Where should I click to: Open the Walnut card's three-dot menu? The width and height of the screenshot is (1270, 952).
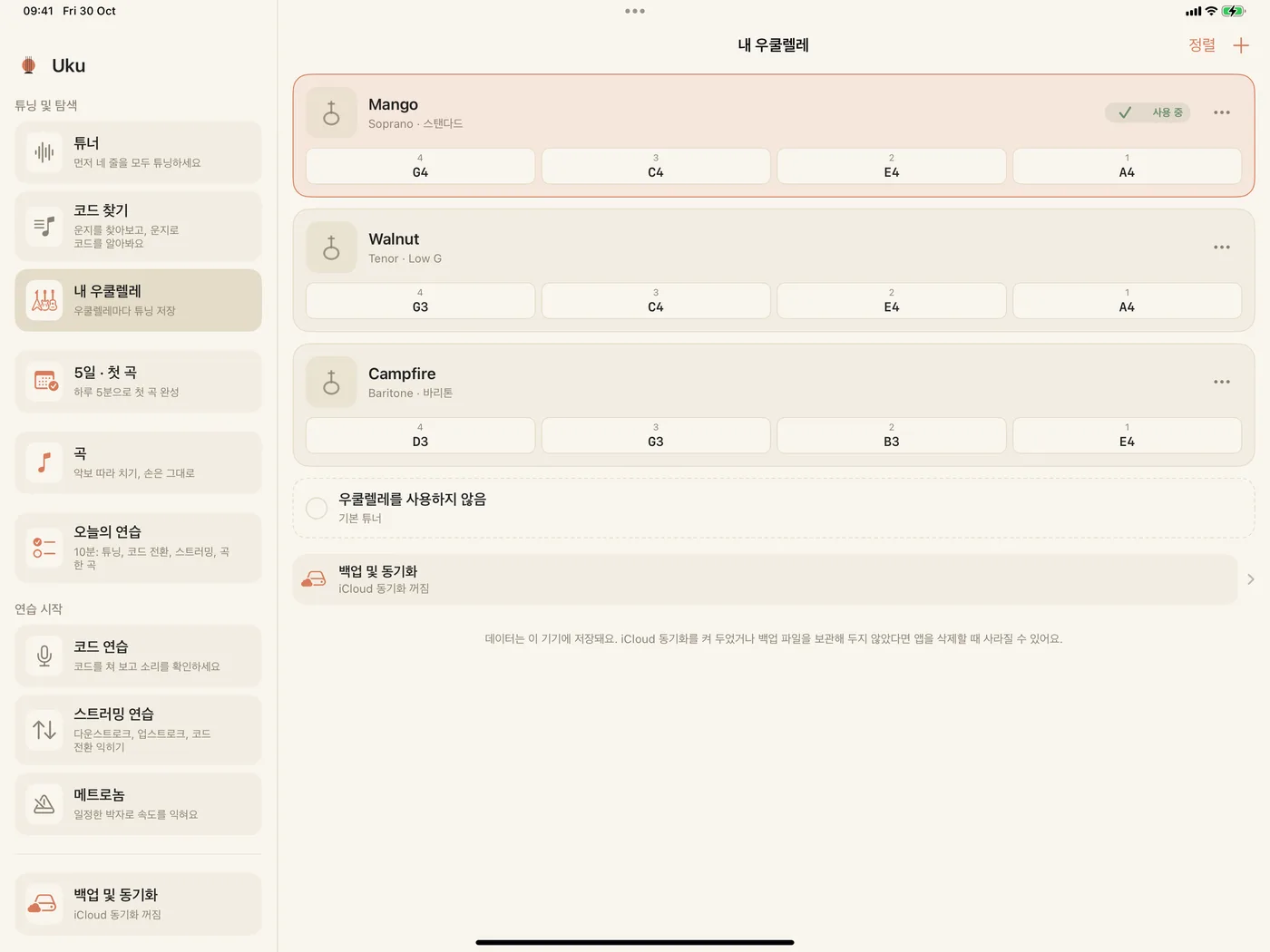pos(1222,248)
